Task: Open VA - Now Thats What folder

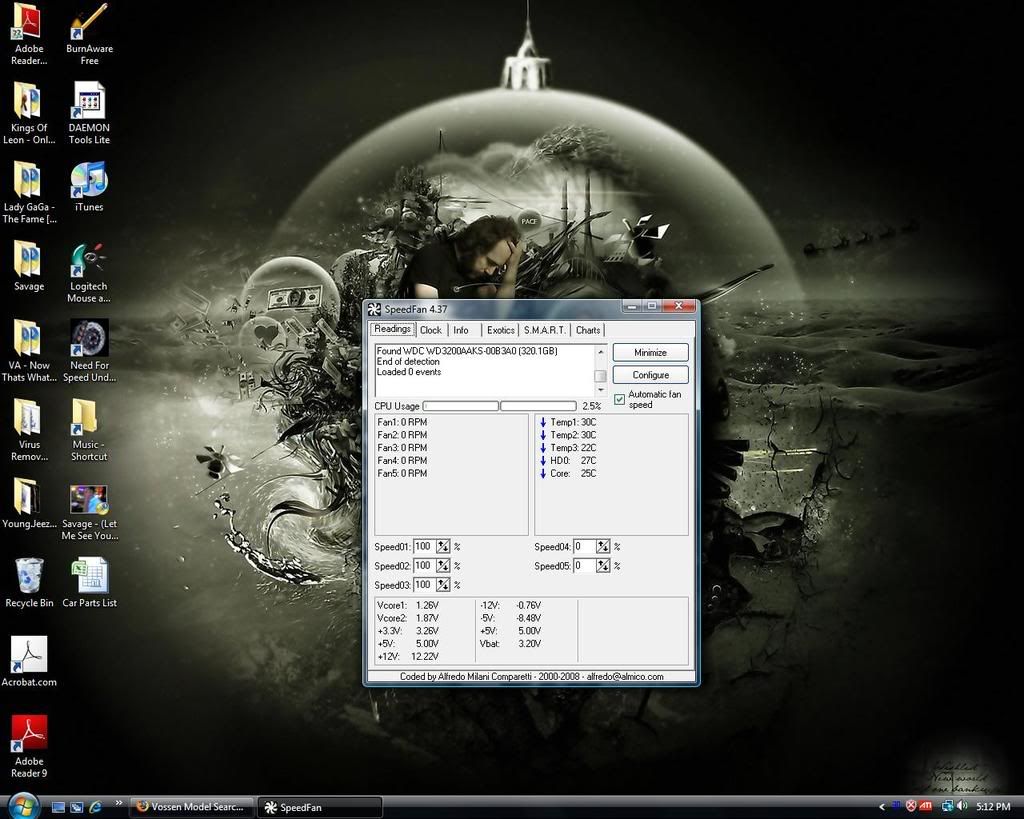Action: (29, 351)
